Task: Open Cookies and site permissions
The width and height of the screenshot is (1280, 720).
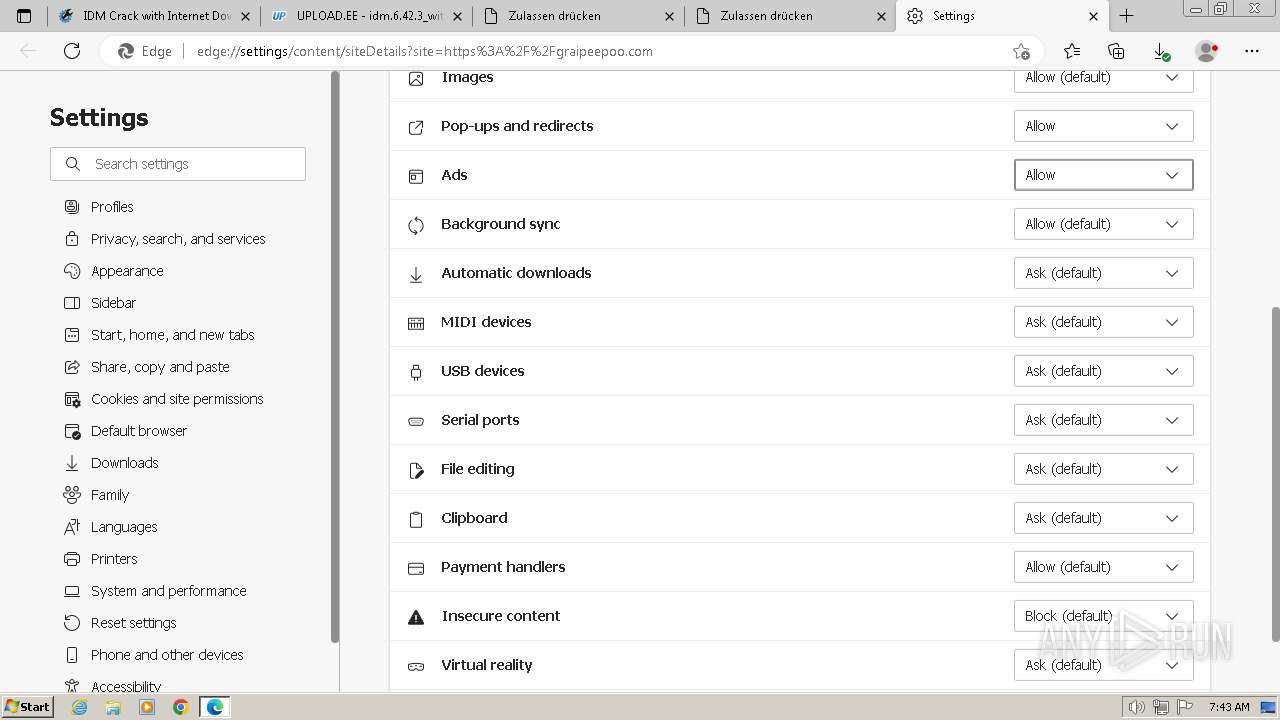Action: coord(178,399)
